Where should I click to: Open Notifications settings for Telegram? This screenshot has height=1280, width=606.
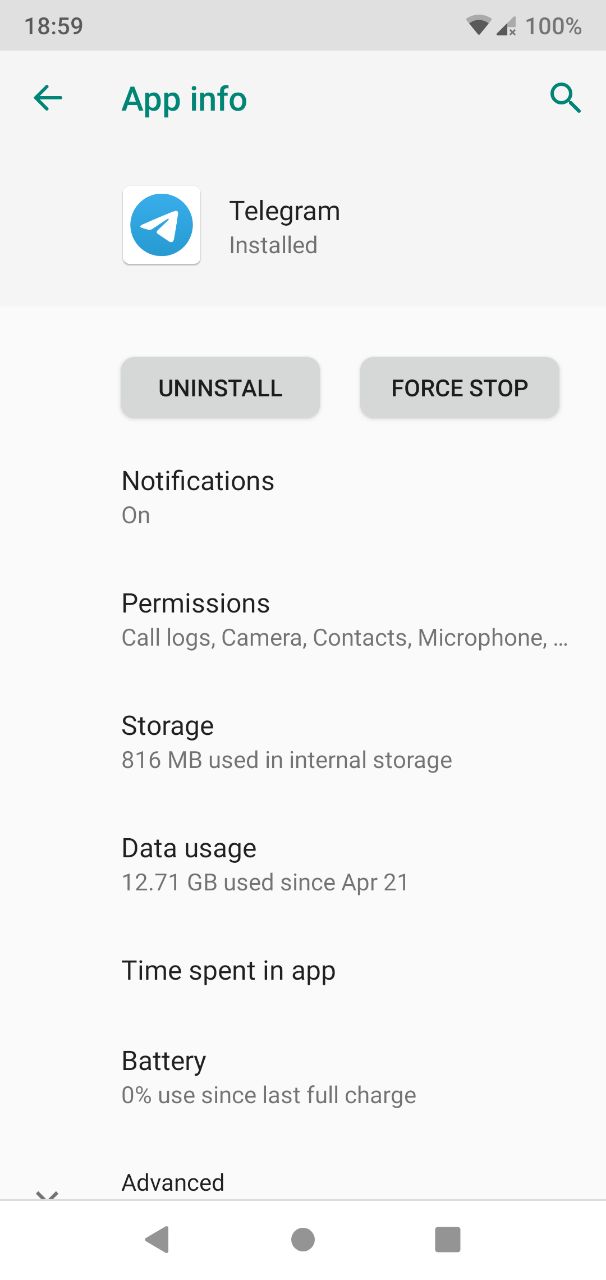[198, 496]
